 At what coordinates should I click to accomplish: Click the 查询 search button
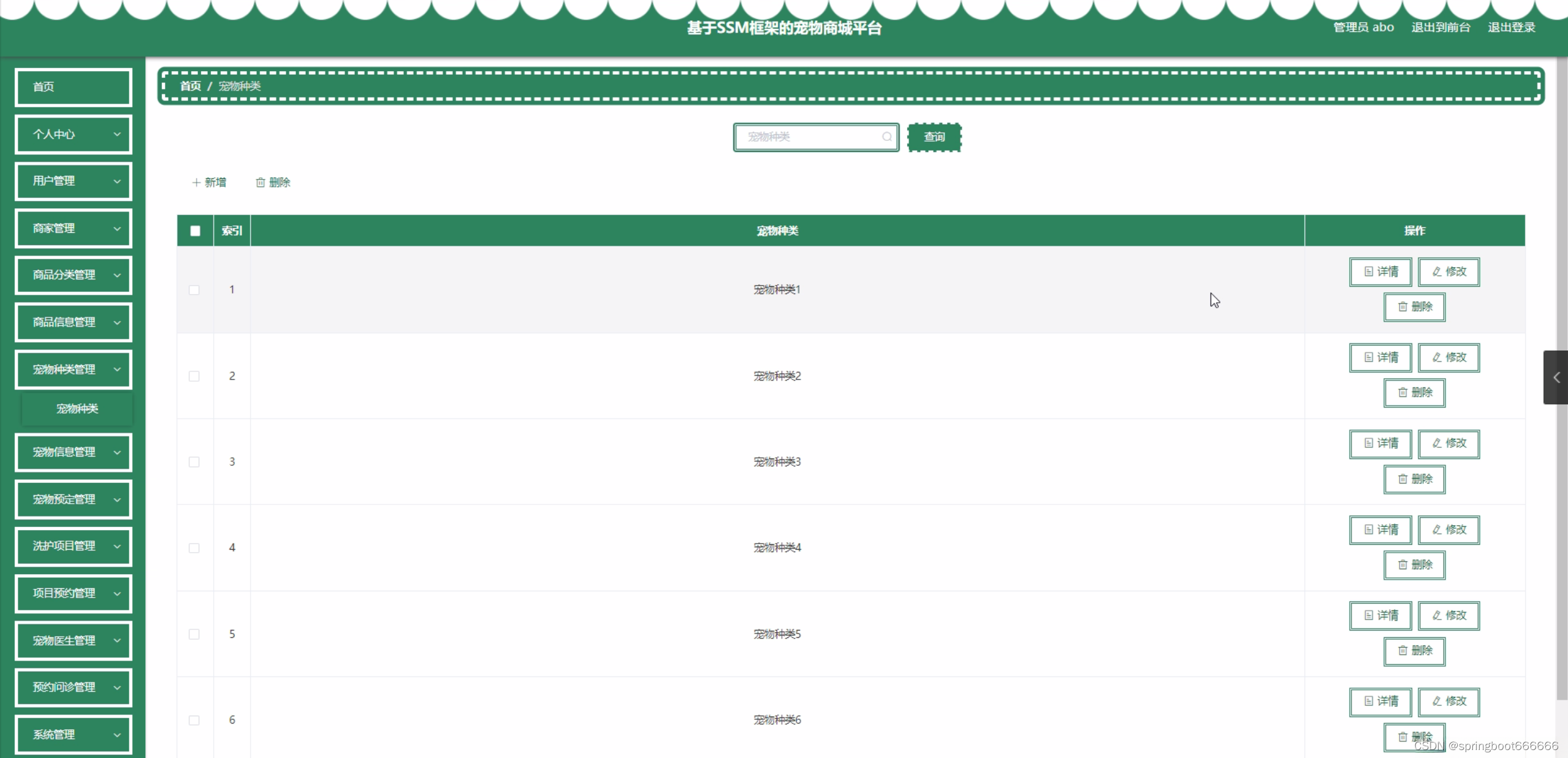pyautogui.click(x=934, y=137)
